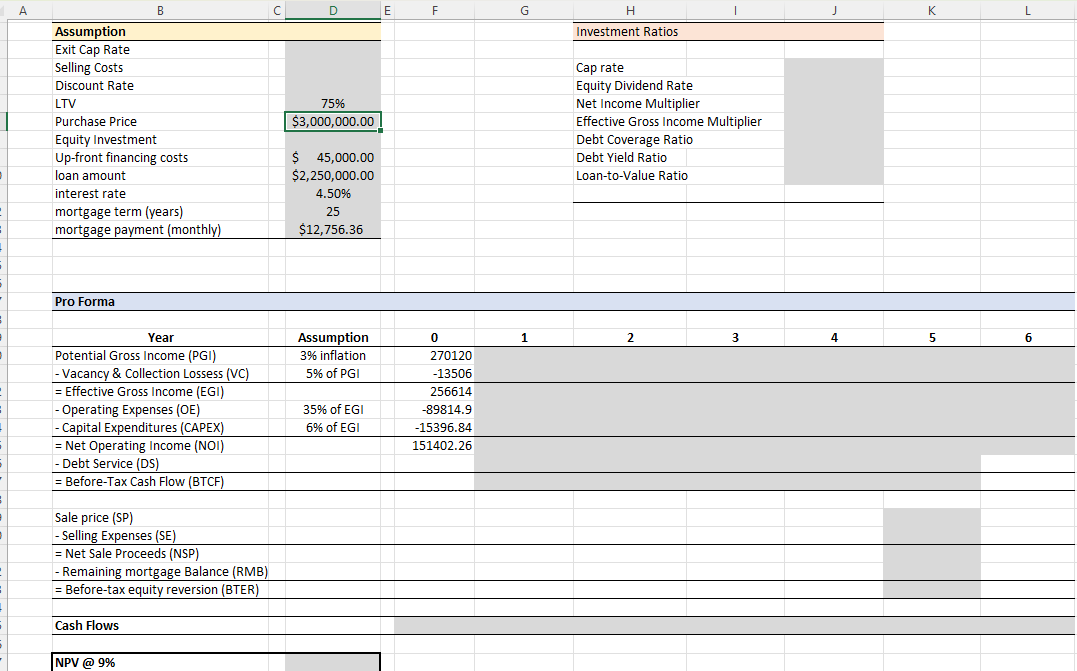The height and width of the screenshot is (671, 1077).
Task: Click the empty Cap rate value cell
Action: 834,67
